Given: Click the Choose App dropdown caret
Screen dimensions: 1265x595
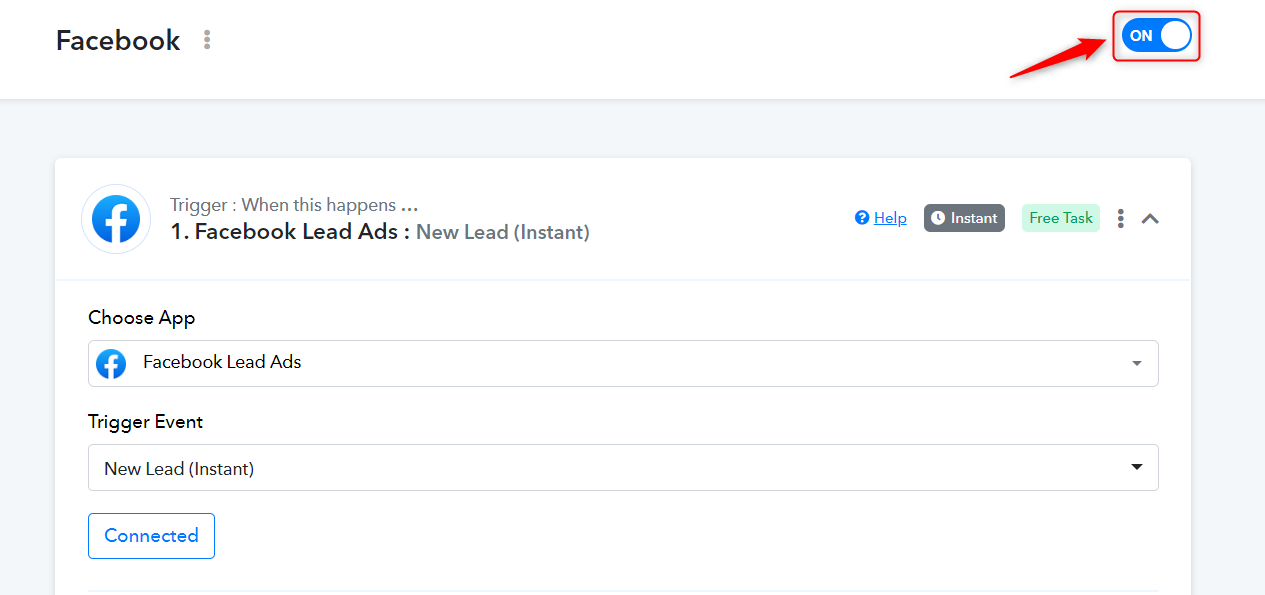Looking at the screenshot, I should 1137,364.
